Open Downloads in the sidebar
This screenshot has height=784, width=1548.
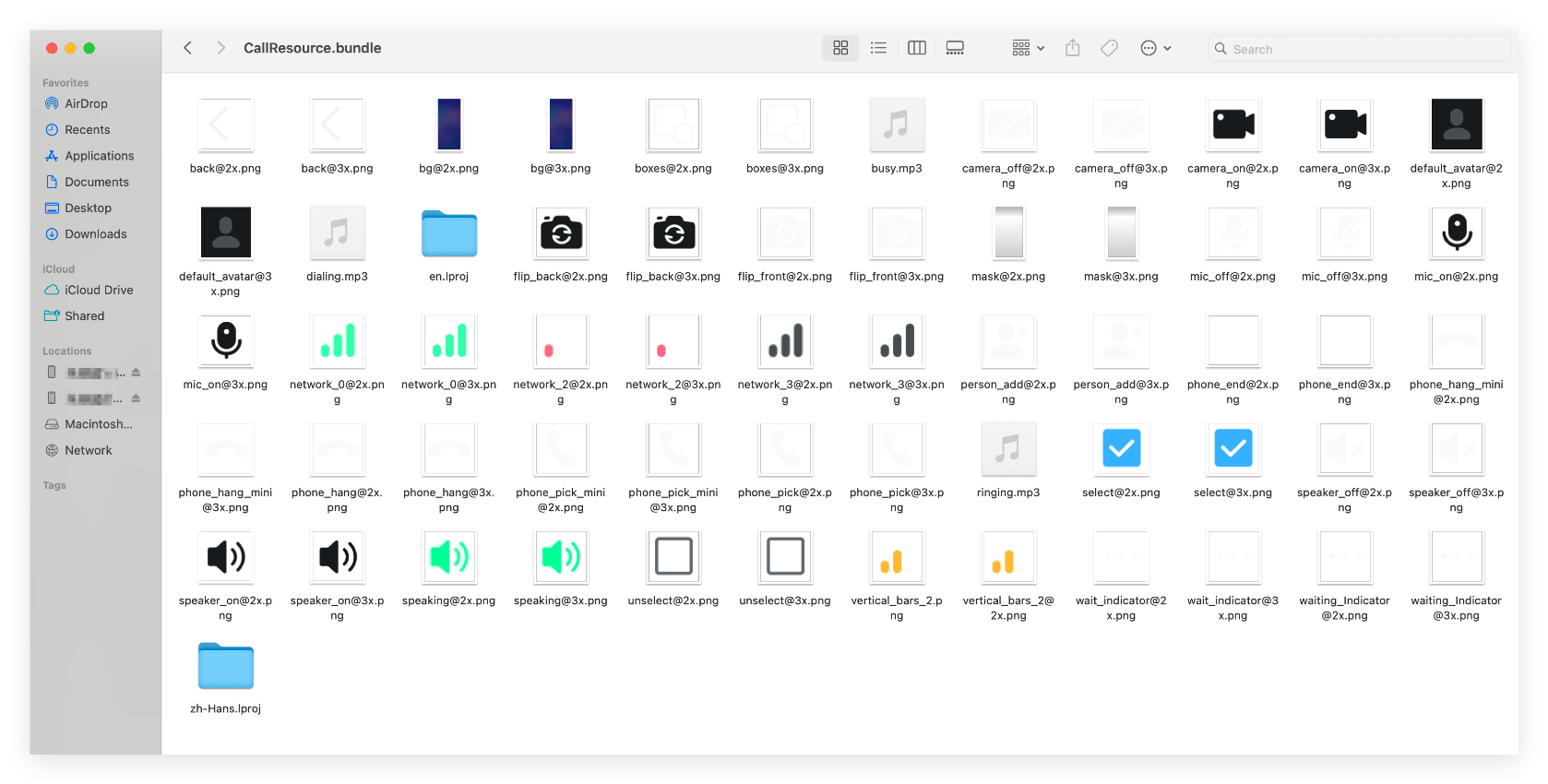coord(95,234)
